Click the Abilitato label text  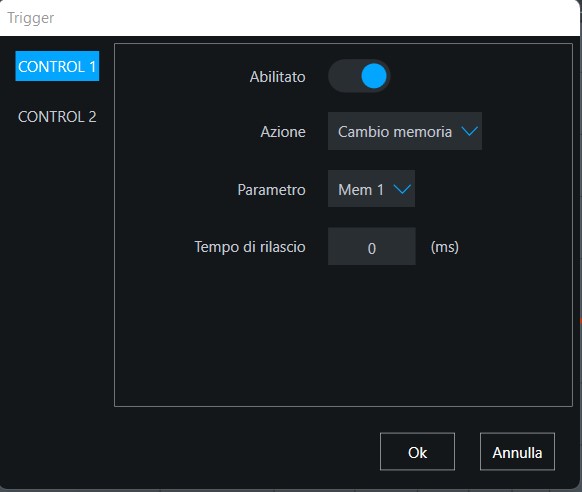[278, 77]
